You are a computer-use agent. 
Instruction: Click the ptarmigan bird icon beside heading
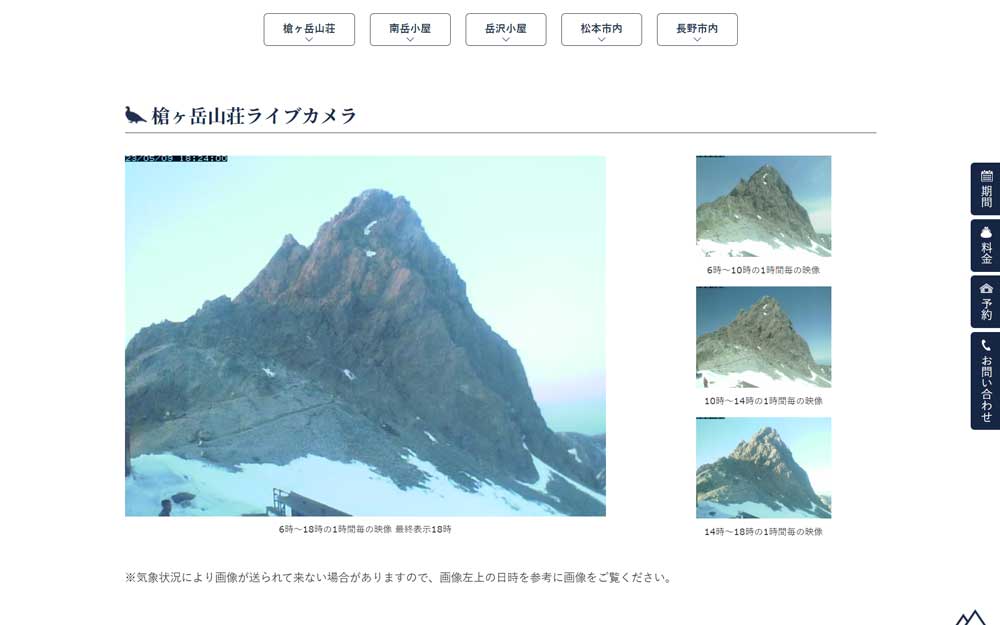coord(135,115)
